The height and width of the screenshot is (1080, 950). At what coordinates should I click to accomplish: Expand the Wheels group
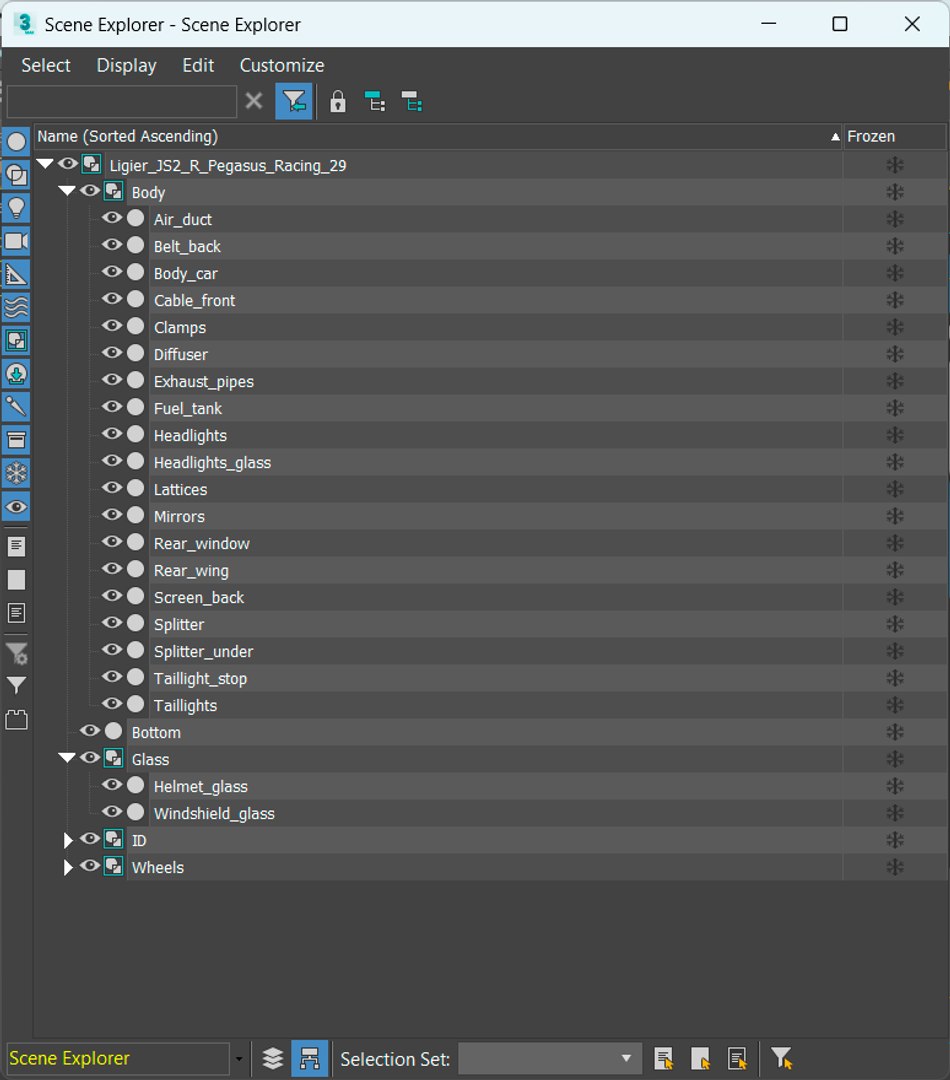[x=68, y=867]
